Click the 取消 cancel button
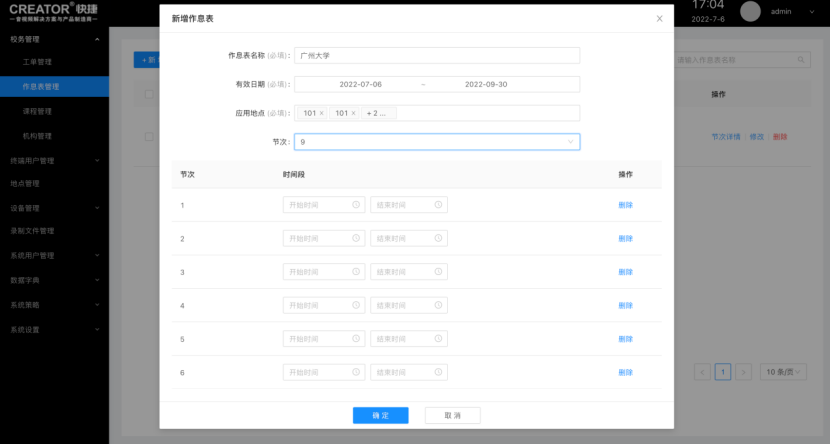This screenshot has height=444, width=830. [x=452, y=415]
